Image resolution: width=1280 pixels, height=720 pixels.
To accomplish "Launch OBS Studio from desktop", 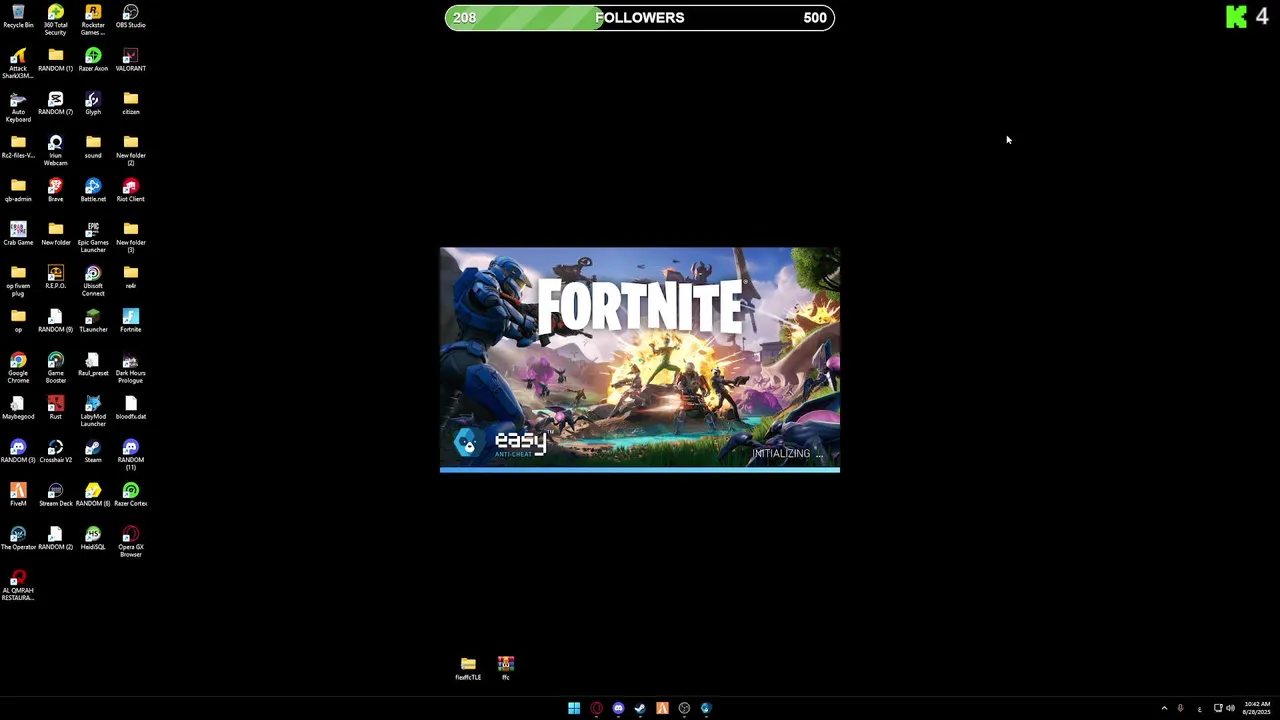I will (x=130, y=17).
